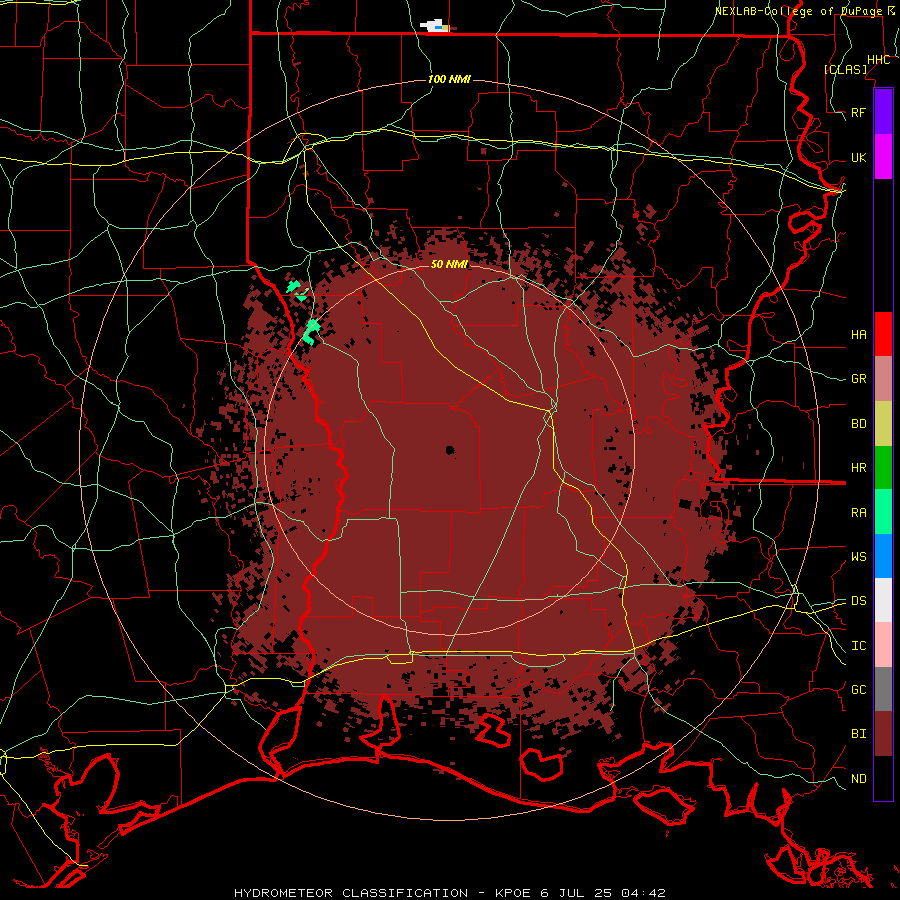
Task: Pick the dark green HR legend swatch
Action: [883, 468]
